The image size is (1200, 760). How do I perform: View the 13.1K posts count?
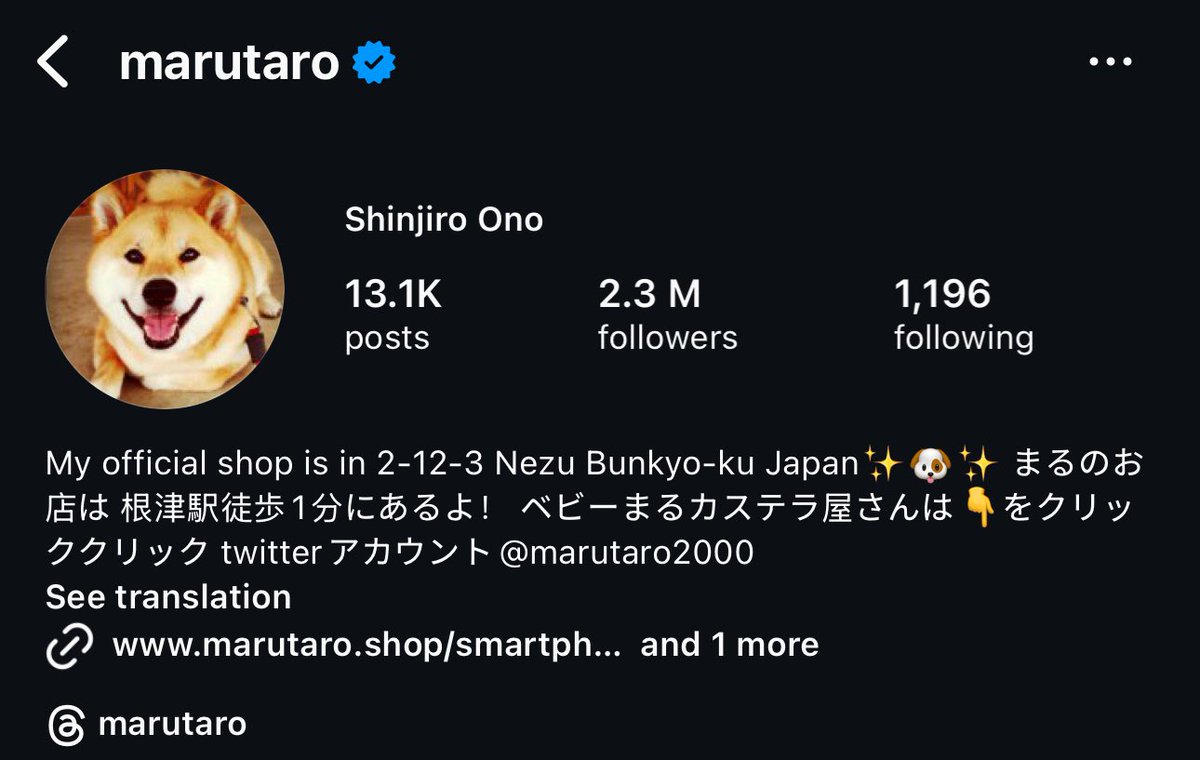(393, 315)
